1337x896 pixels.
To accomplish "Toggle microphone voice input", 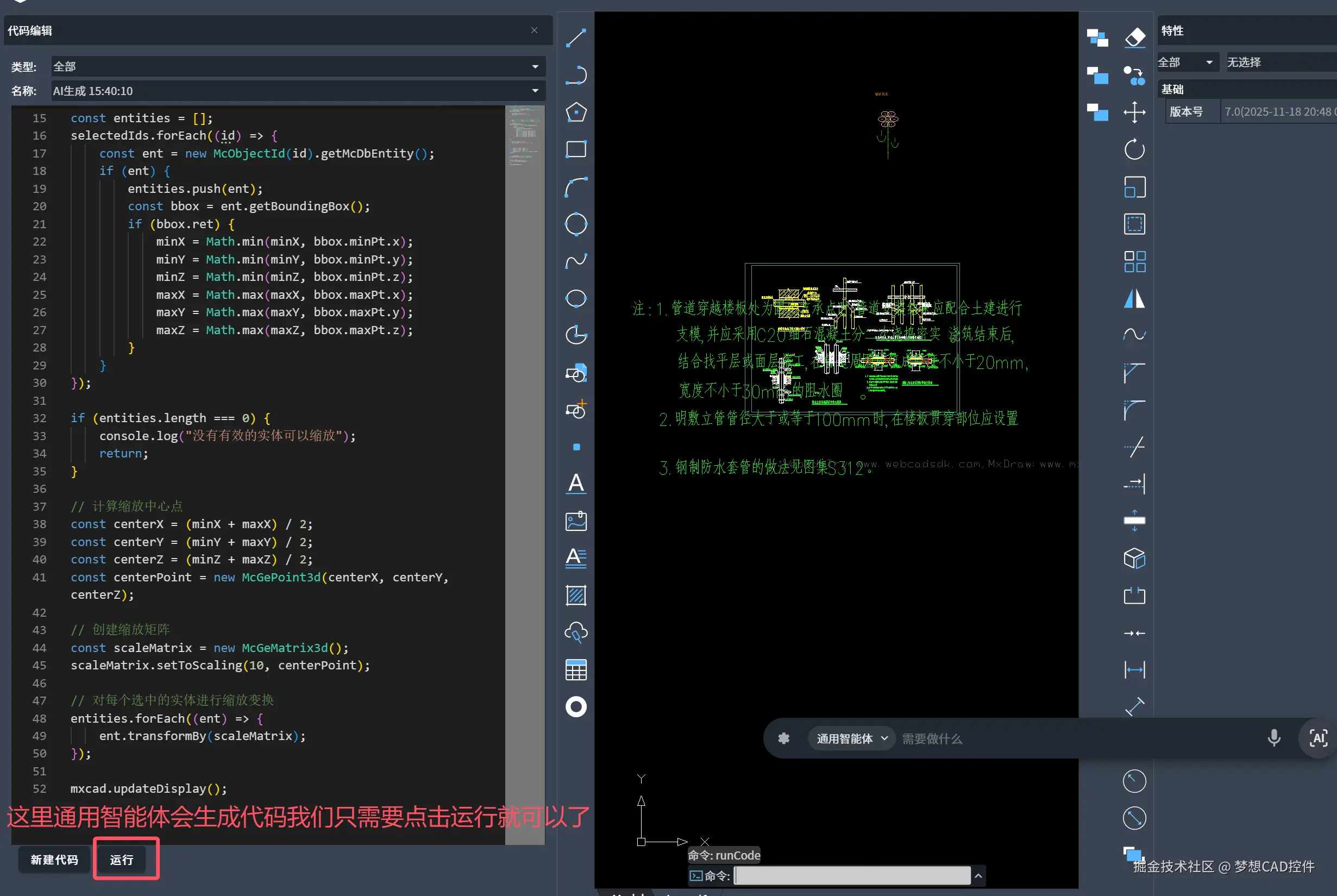I will click(x=1273, y=738).
